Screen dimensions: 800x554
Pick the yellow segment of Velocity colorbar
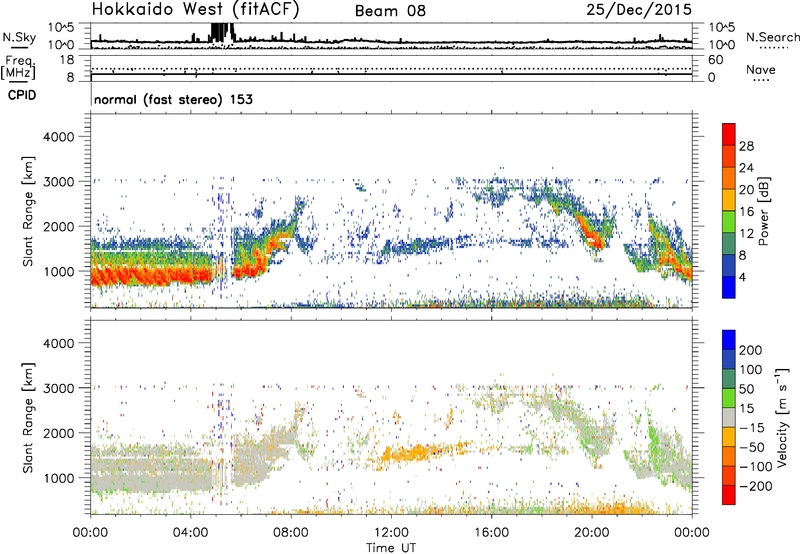[x=729, y=437]
